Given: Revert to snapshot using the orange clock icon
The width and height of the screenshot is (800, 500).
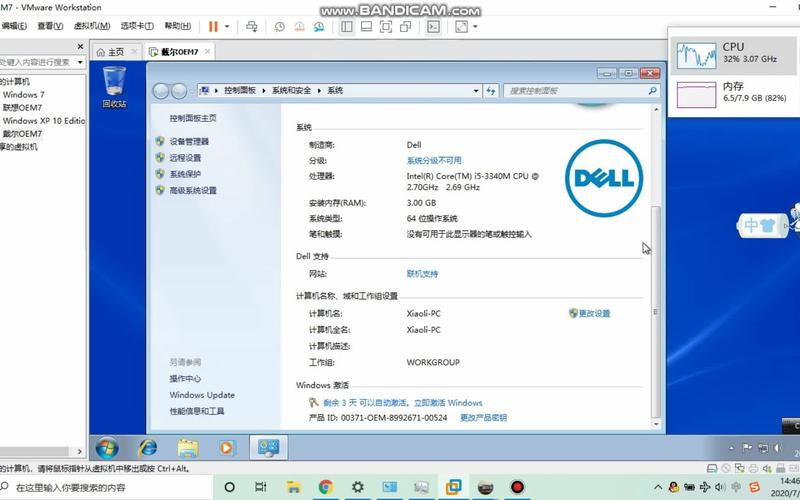Looking at the screenshot, I should tap(299, 27).
